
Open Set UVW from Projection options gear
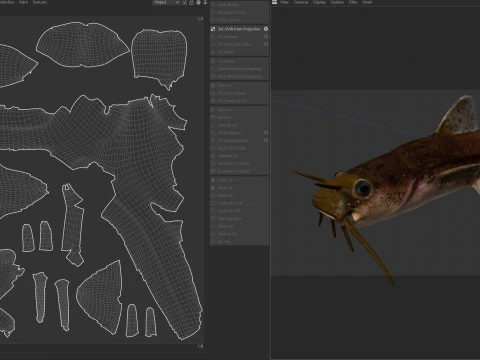click(266, 29)
